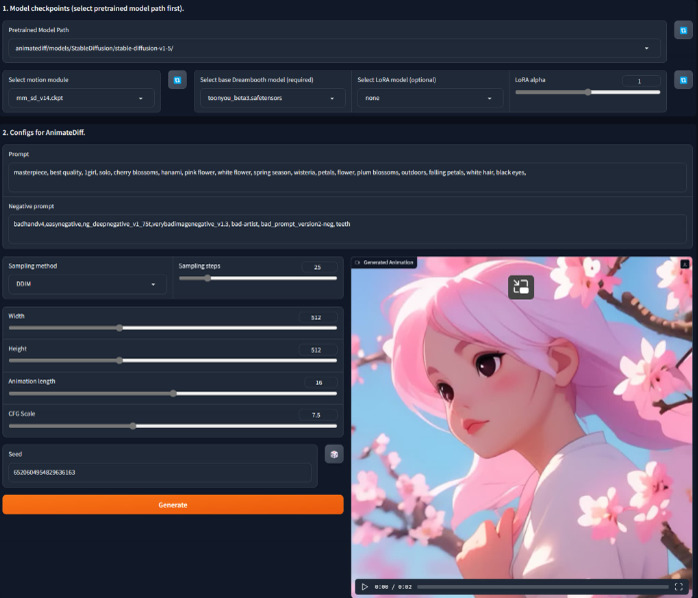Click the picture-in-picture icon over the video

tap(520, 288)
